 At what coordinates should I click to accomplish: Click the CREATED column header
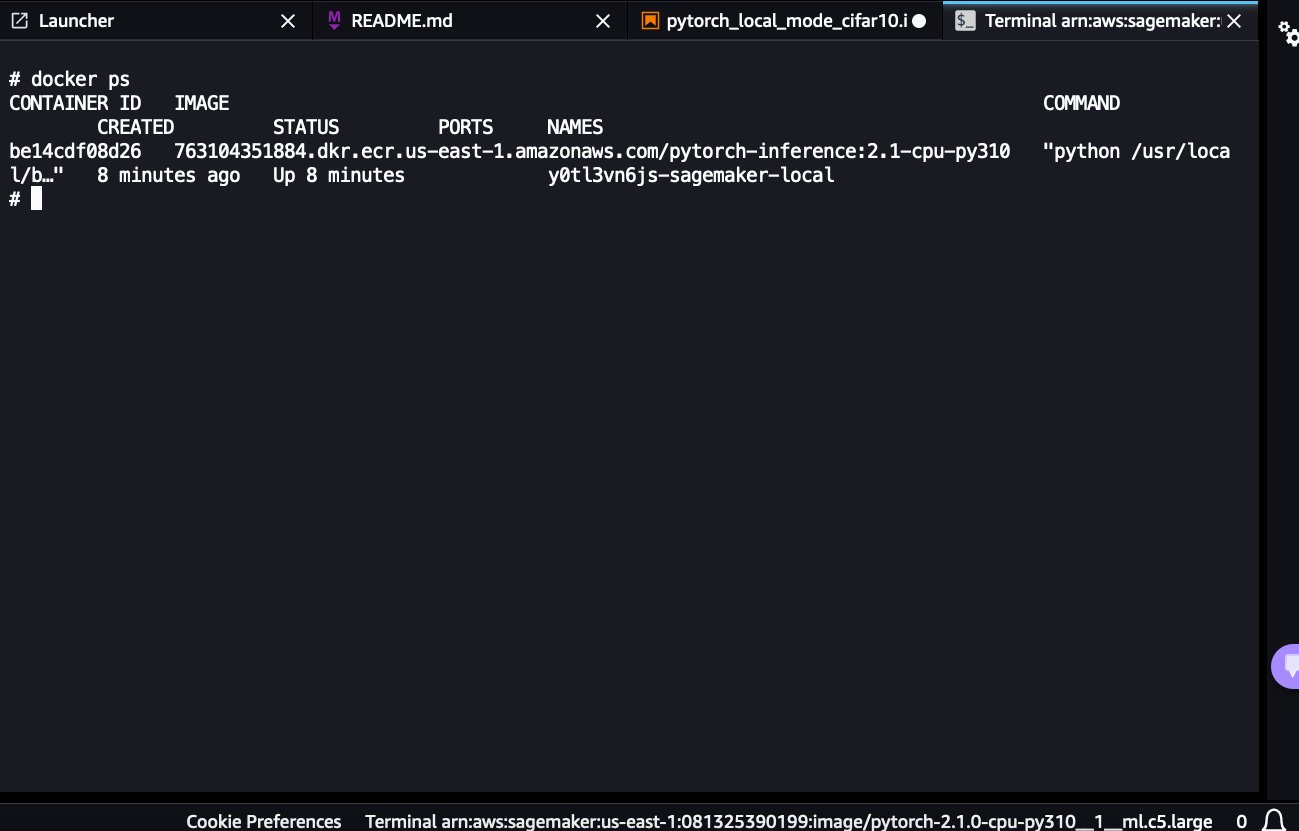tap(135, 127)
